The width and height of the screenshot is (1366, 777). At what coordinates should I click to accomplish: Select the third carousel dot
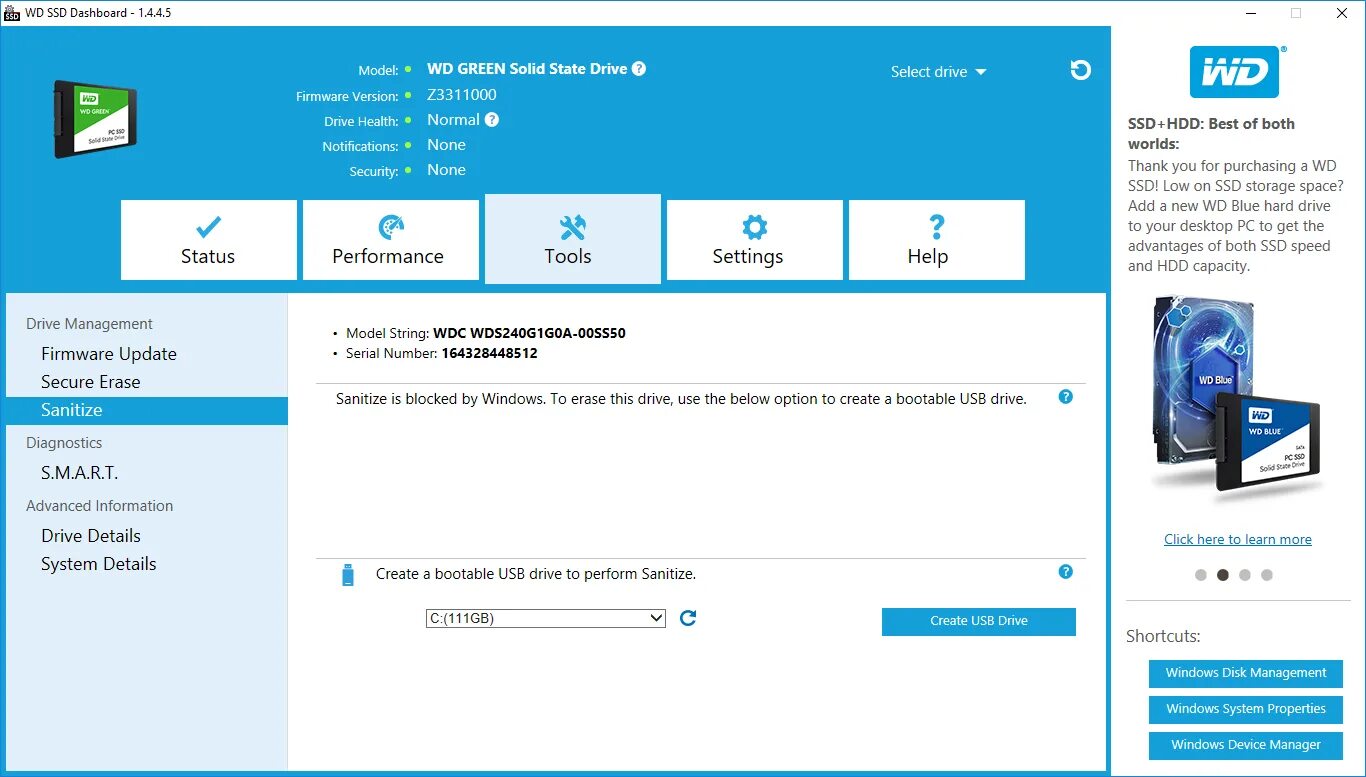(x=1245, y=575)
